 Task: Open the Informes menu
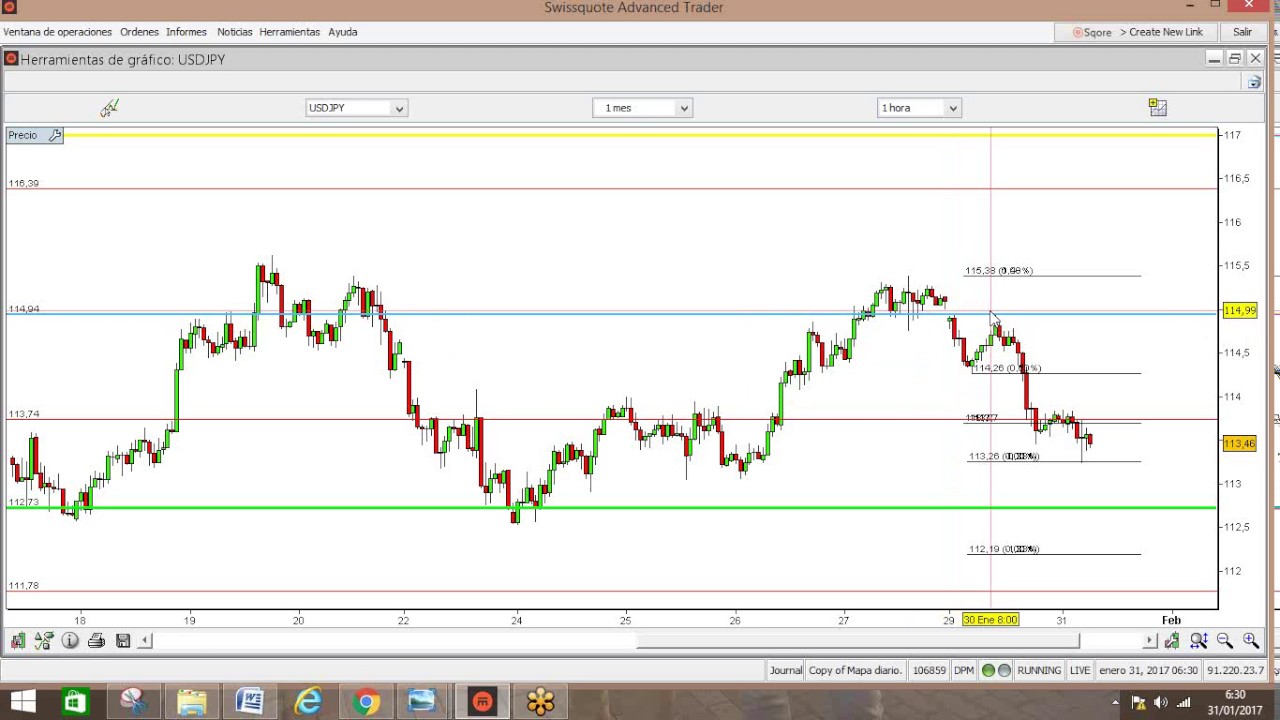tap(186, 32)
